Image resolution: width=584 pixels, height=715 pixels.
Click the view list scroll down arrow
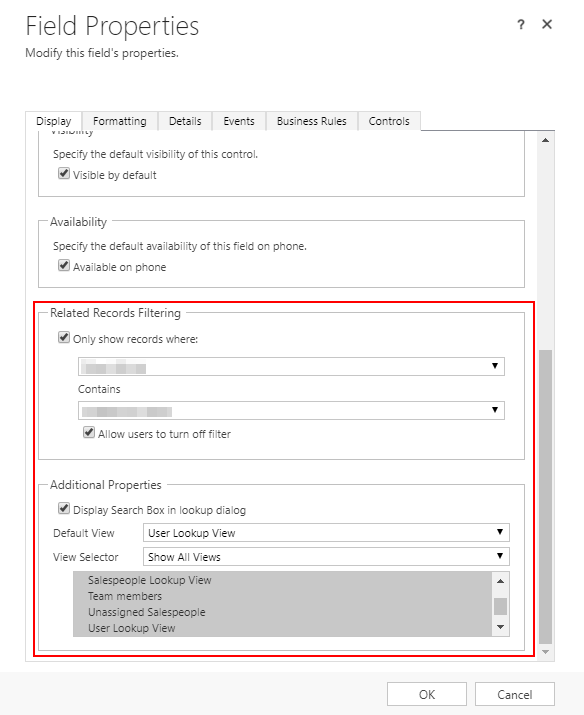501,627
